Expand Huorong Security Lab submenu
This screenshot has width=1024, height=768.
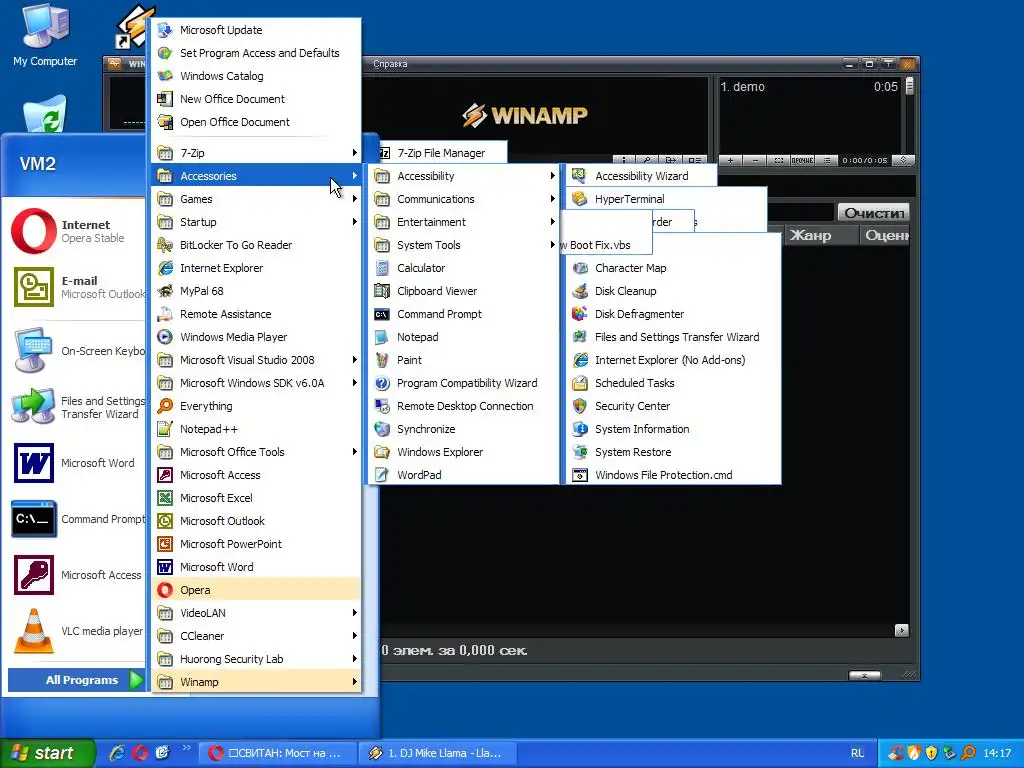point(256,659)
